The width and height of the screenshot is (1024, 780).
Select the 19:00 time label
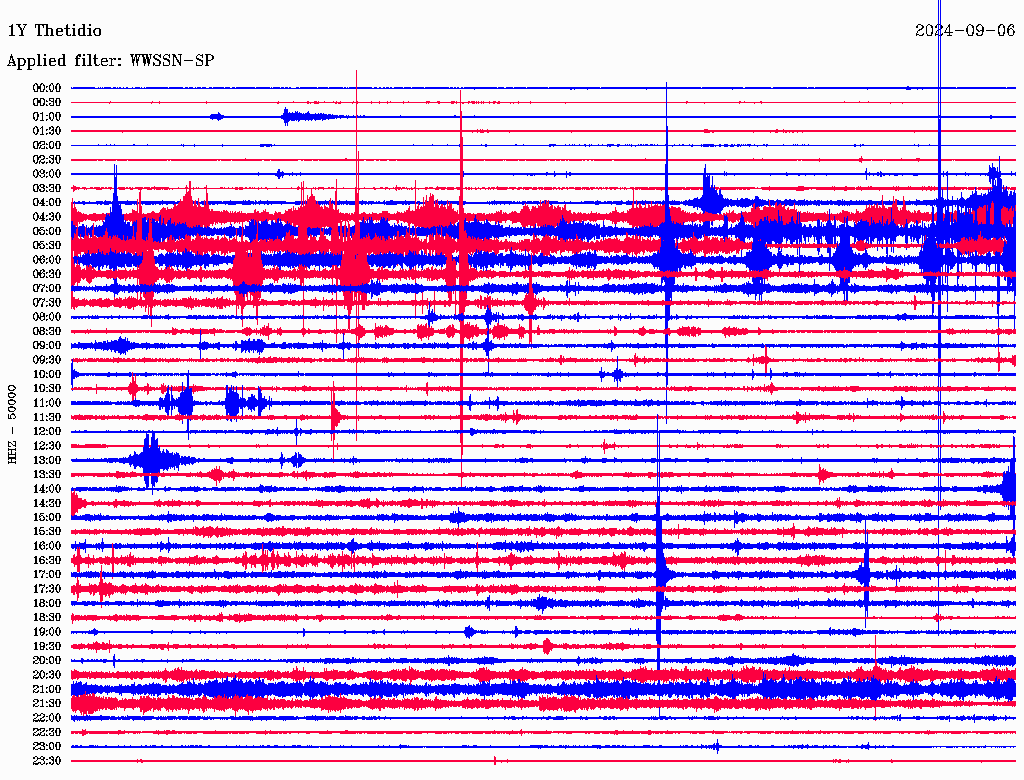47,632
